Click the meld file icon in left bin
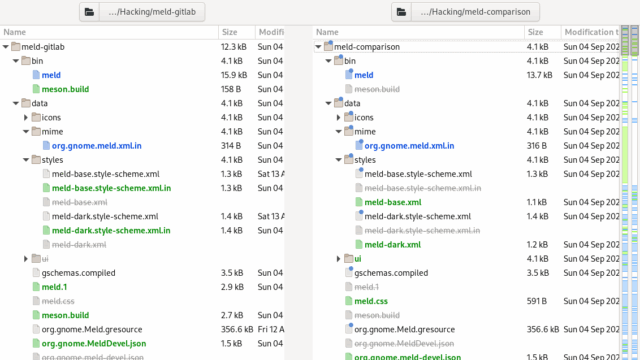The width and height of the screenshot is (640, 360). pyautogui.click(x=36, y=75)
